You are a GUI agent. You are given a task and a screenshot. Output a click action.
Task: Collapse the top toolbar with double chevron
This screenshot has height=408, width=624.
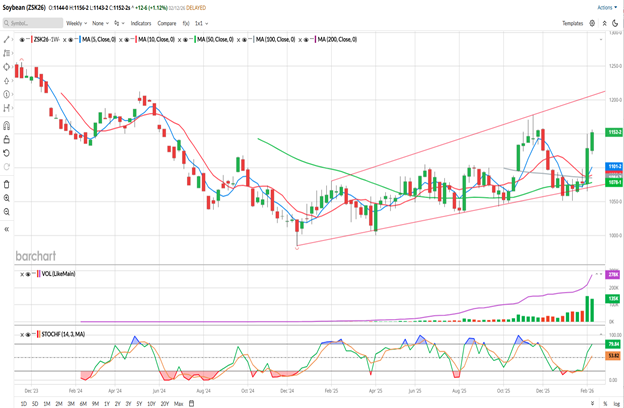tap(604, 23)
